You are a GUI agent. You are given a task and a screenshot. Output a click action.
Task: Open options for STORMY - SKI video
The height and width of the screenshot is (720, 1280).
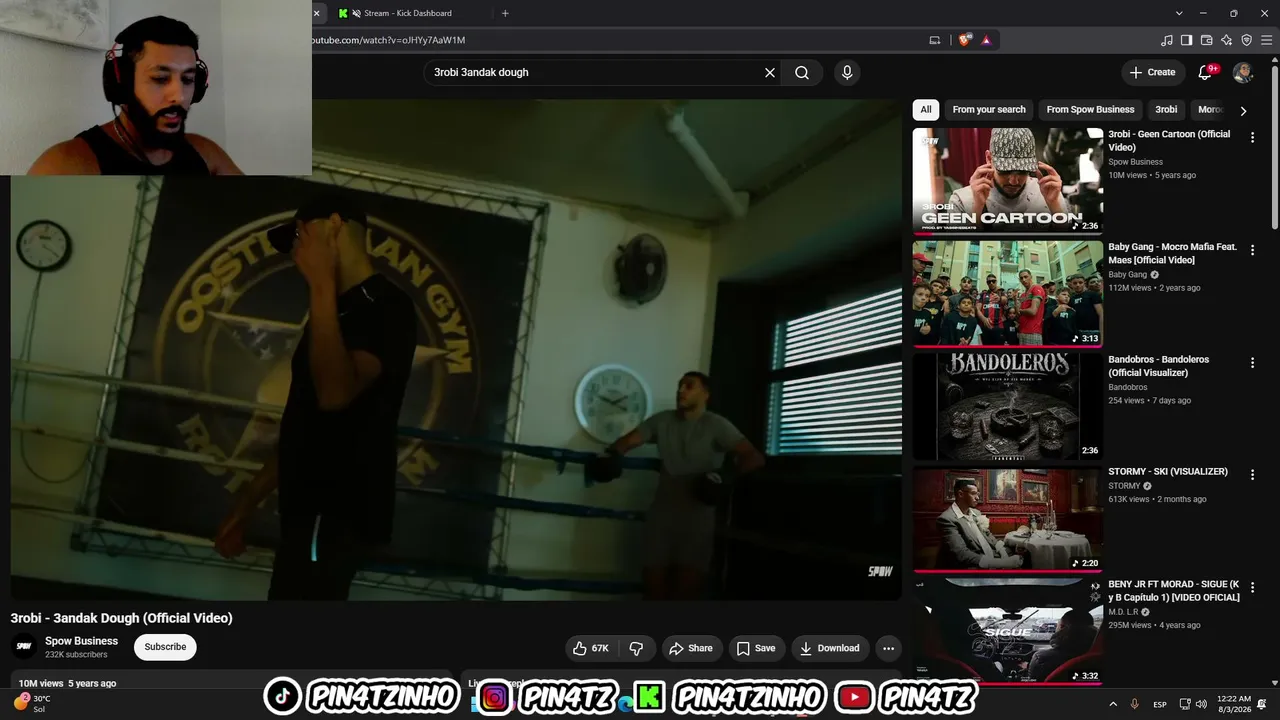1252,475
